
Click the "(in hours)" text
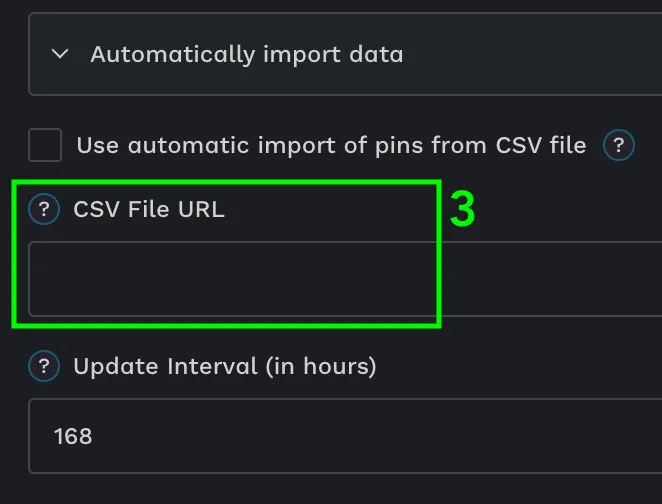click(321, 366)
